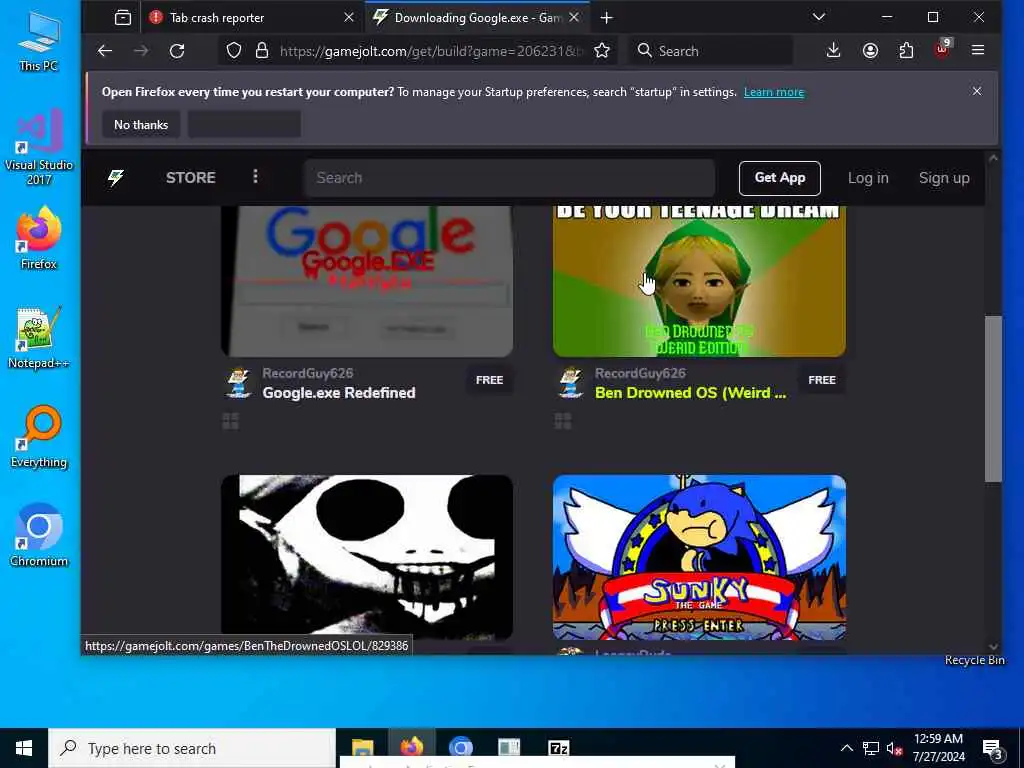1024x768 pixels.
Task: Bookmark this page with the star
Action: click(602, 51)
